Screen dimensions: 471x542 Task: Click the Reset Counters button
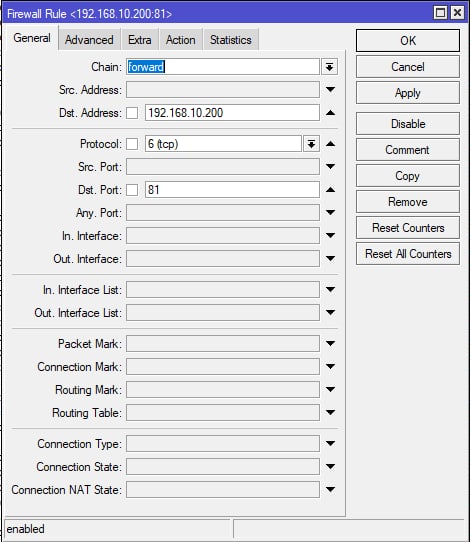408,228
